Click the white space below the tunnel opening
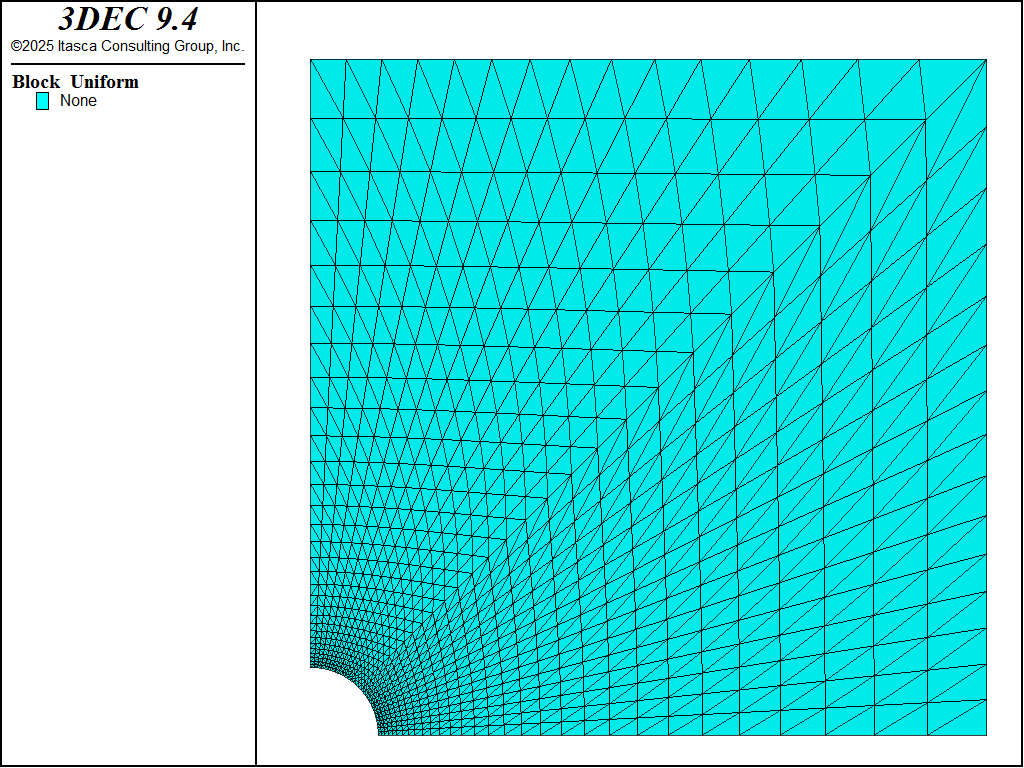The height and width of the screenshot is (768, 1024). (340, 750)
